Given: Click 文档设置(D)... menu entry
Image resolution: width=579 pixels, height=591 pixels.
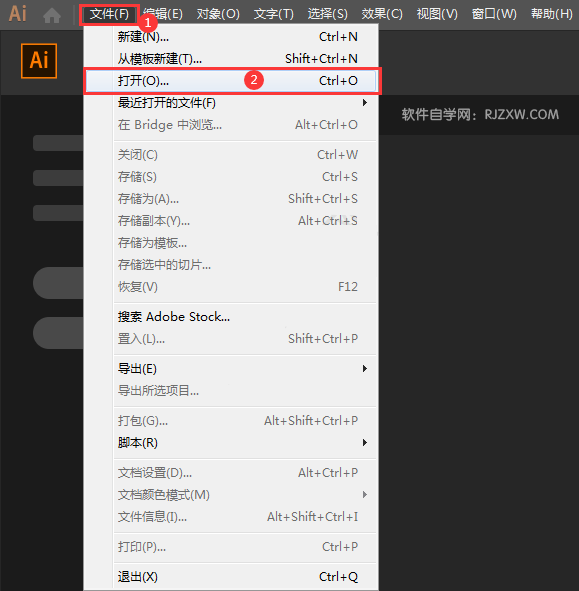Looking at the screenshot, I should coord(231,473).
